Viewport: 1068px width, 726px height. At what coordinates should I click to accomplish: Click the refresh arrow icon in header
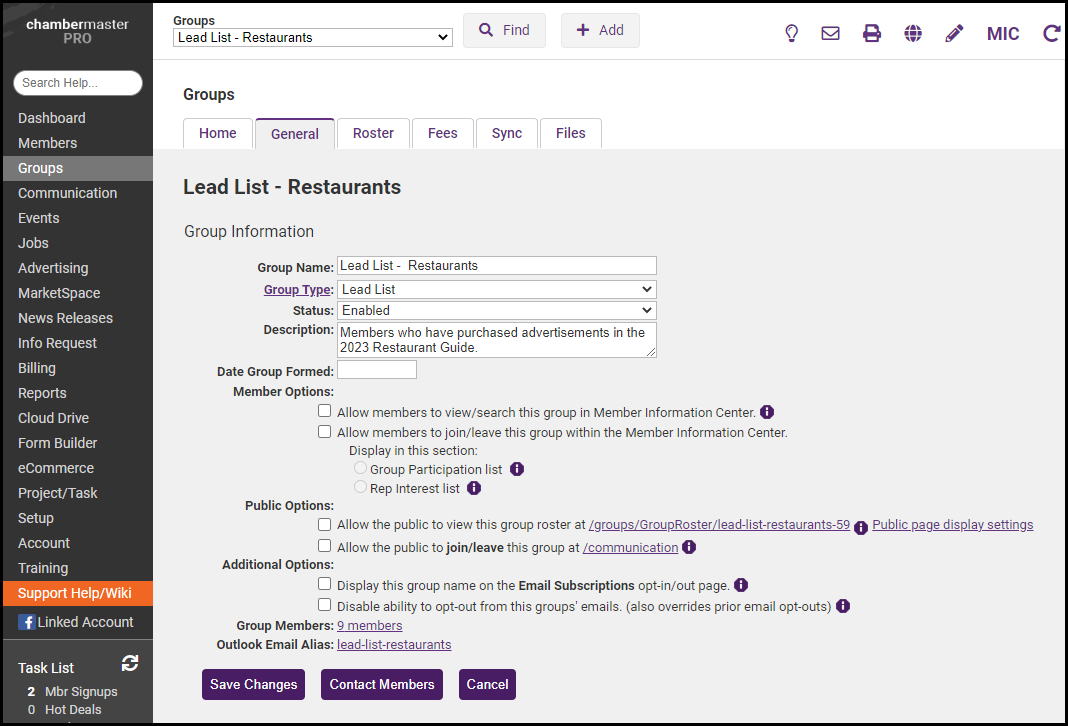(1051, 33)
